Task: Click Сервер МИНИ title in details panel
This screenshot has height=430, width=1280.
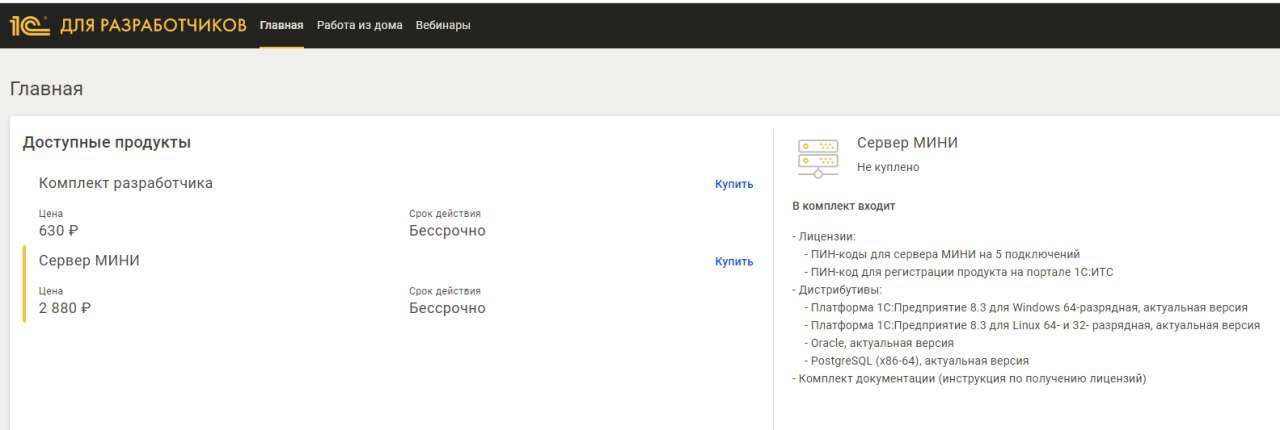Action: click(907, 143)
